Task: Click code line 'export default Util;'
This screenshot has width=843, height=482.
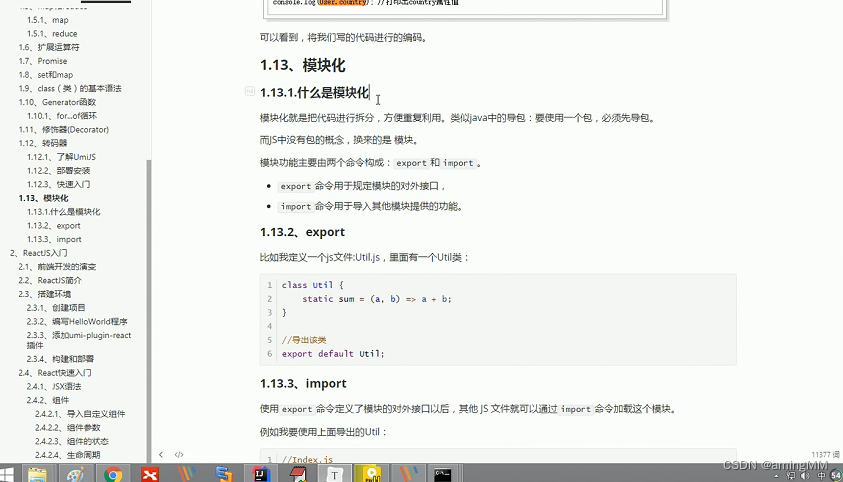Action: [333, 354]
